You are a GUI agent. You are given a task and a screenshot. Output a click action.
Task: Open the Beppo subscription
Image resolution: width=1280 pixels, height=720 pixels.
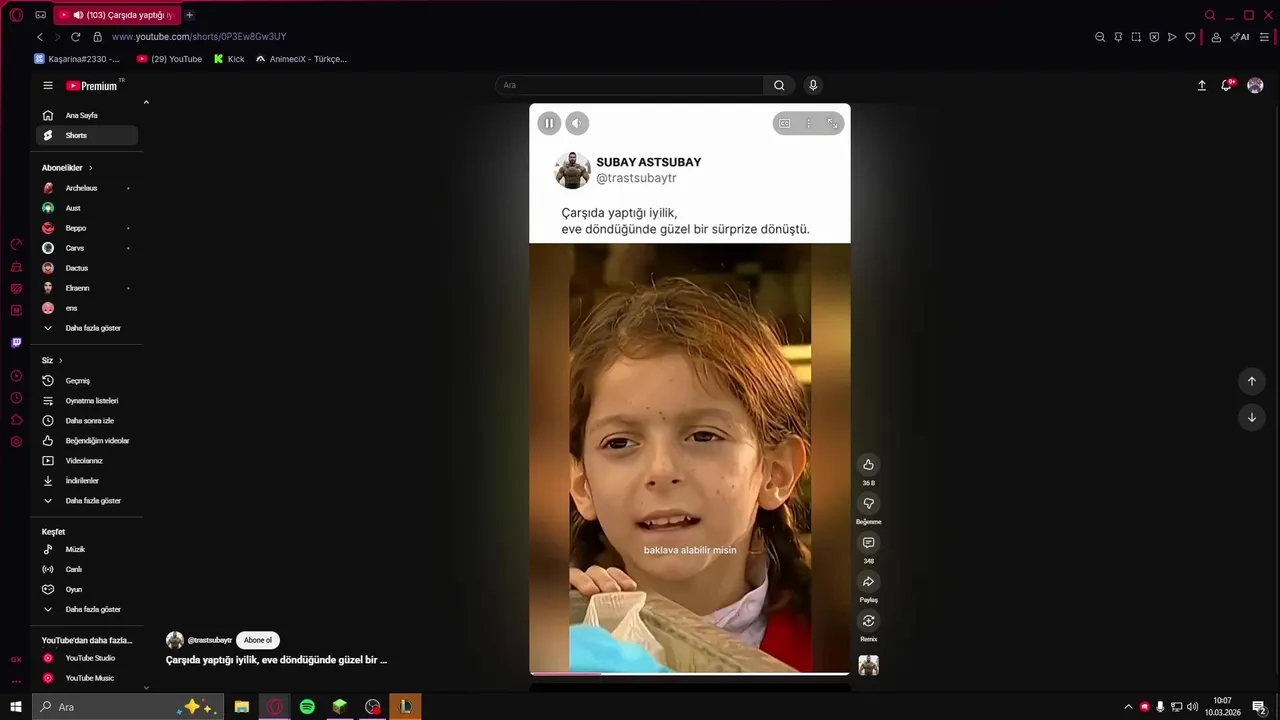coord(87,228)
